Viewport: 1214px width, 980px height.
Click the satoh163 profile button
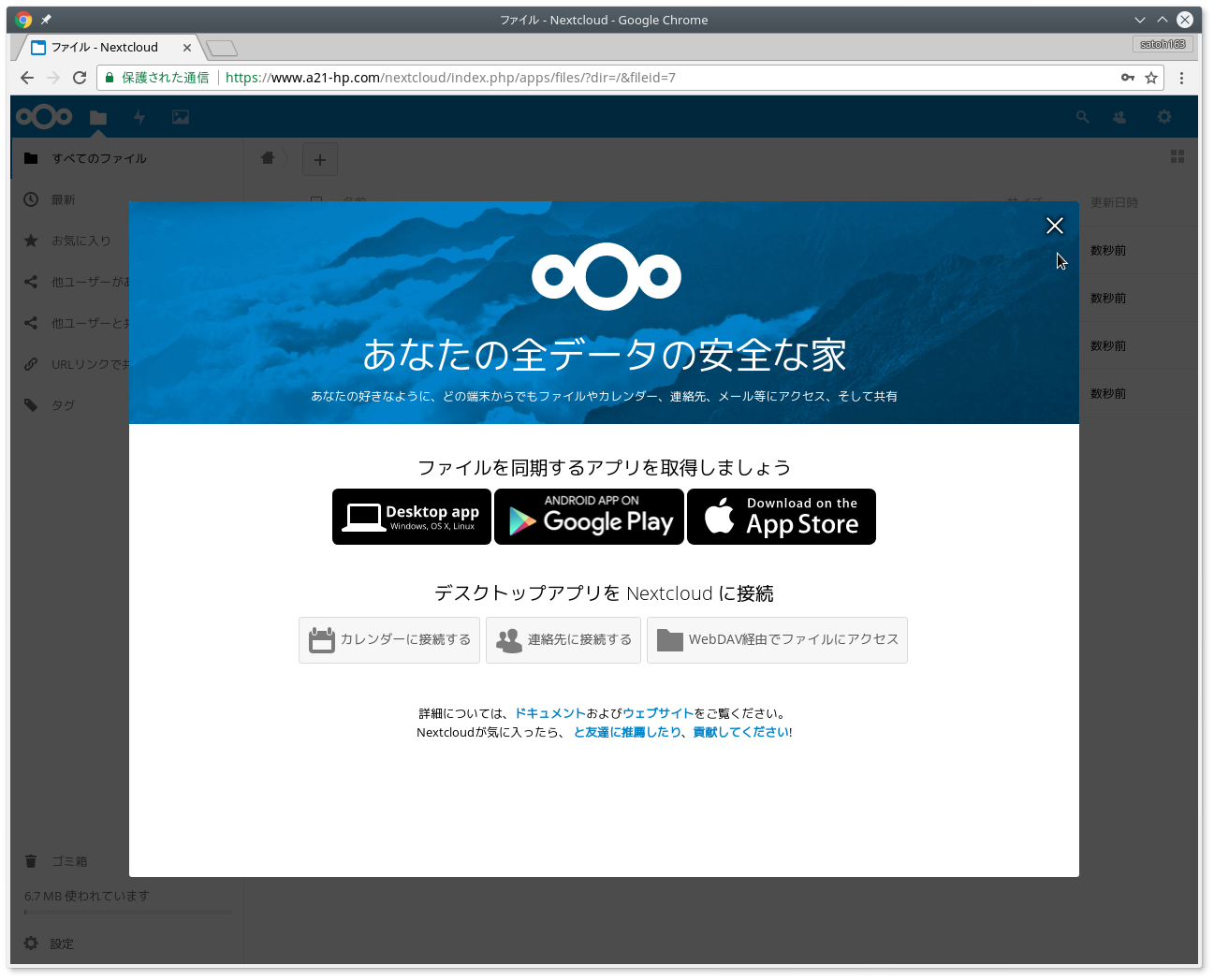(x=1163, y=44)
